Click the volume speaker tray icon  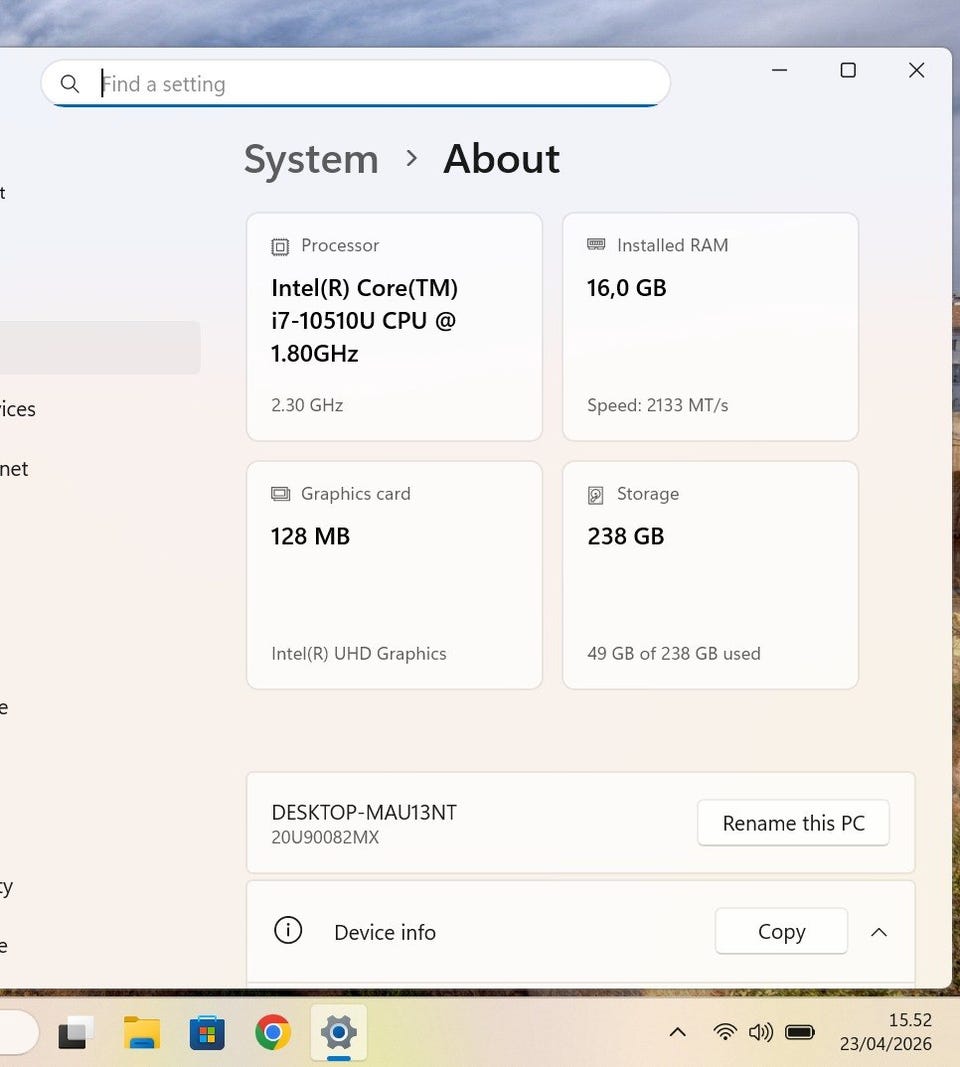[761, 1032]
